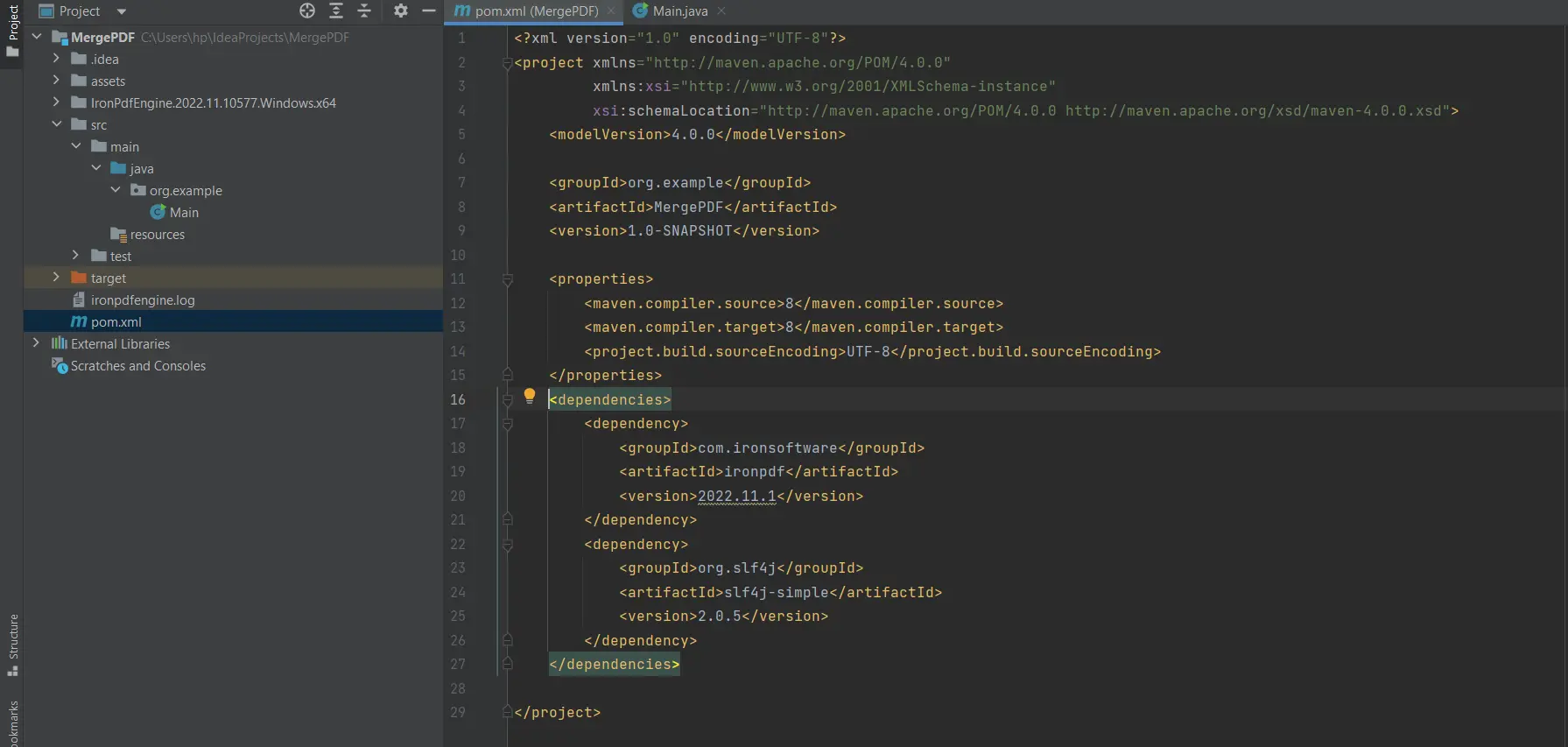Click the Maven icon on pom.xml tab

462,11
